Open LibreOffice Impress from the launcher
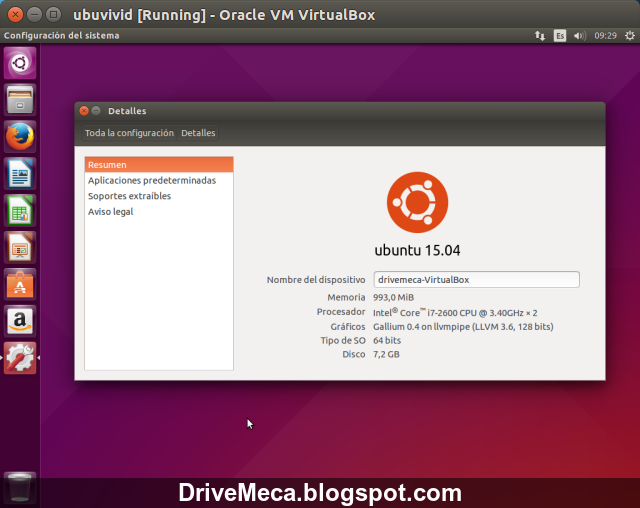Screen dimensions: 640x508 (x=20, y=247)
